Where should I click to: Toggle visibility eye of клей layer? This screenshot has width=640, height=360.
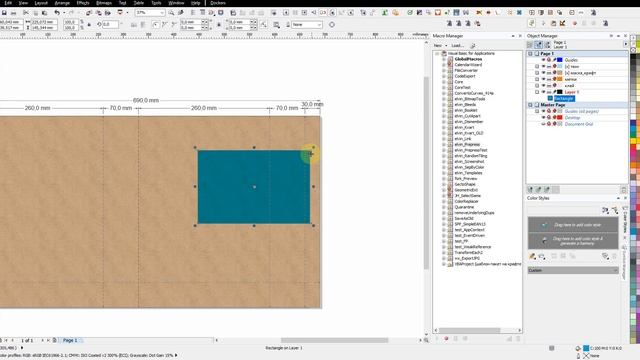pyautogui.click(x=544, y=86)
